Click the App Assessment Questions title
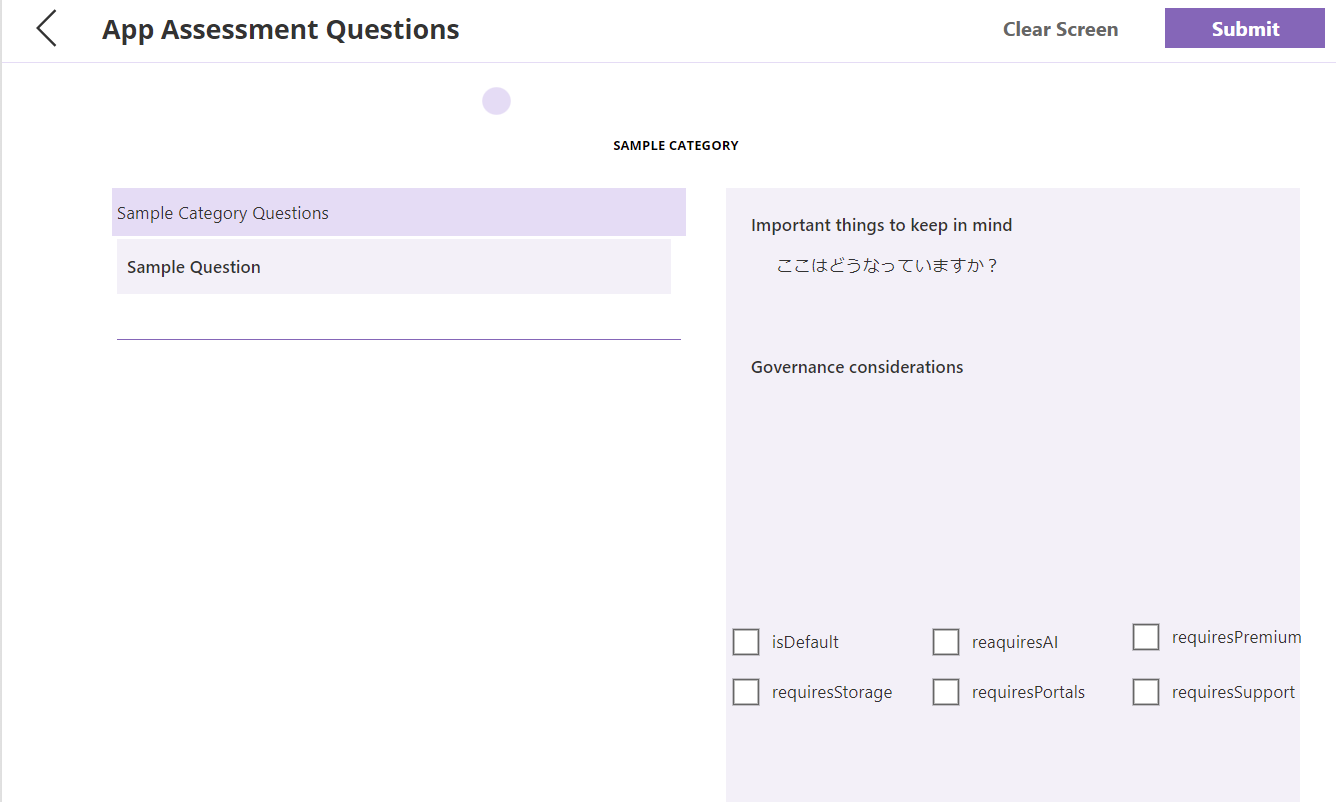The width and height of the screenshot is (1336, 802). click(281, 30)
